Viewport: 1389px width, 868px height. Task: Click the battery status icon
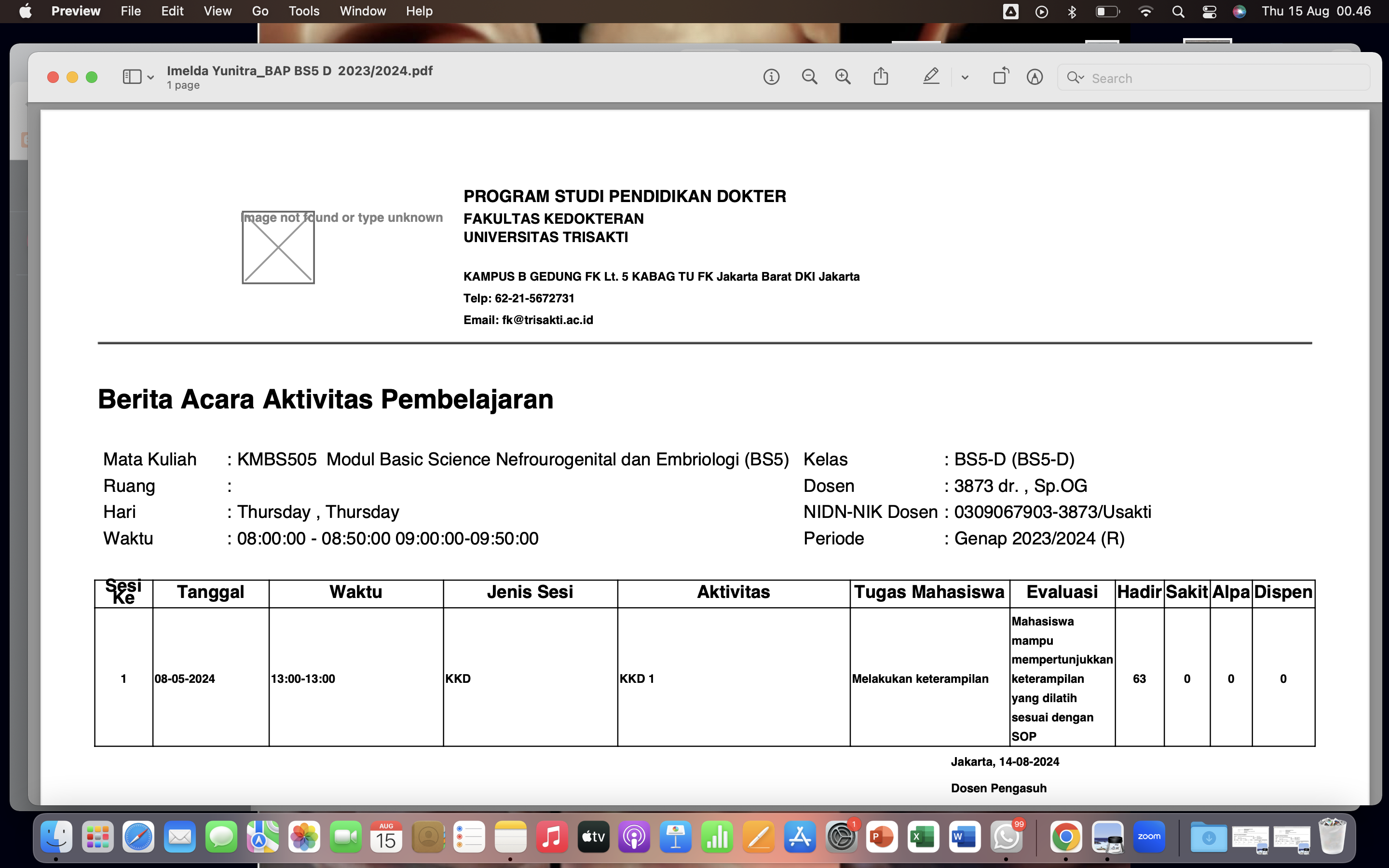[1107, 12]
